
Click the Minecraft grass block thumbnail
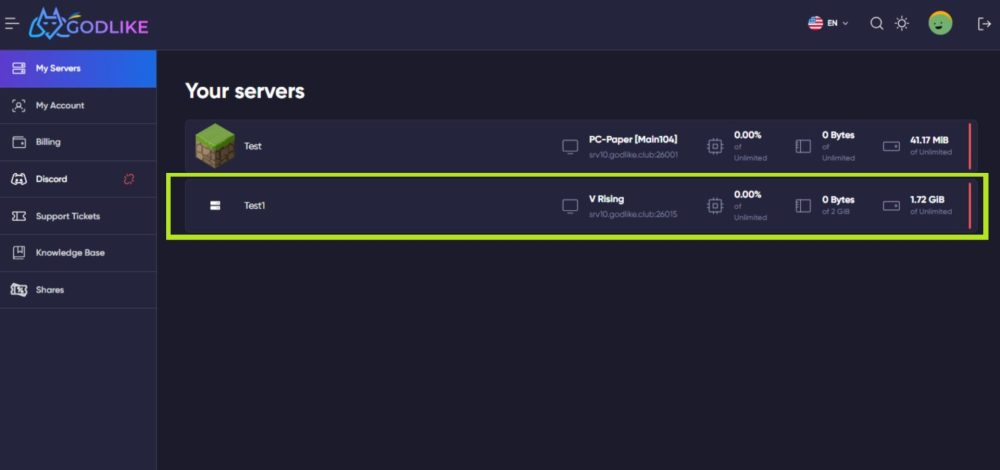(x=215, y=145)
